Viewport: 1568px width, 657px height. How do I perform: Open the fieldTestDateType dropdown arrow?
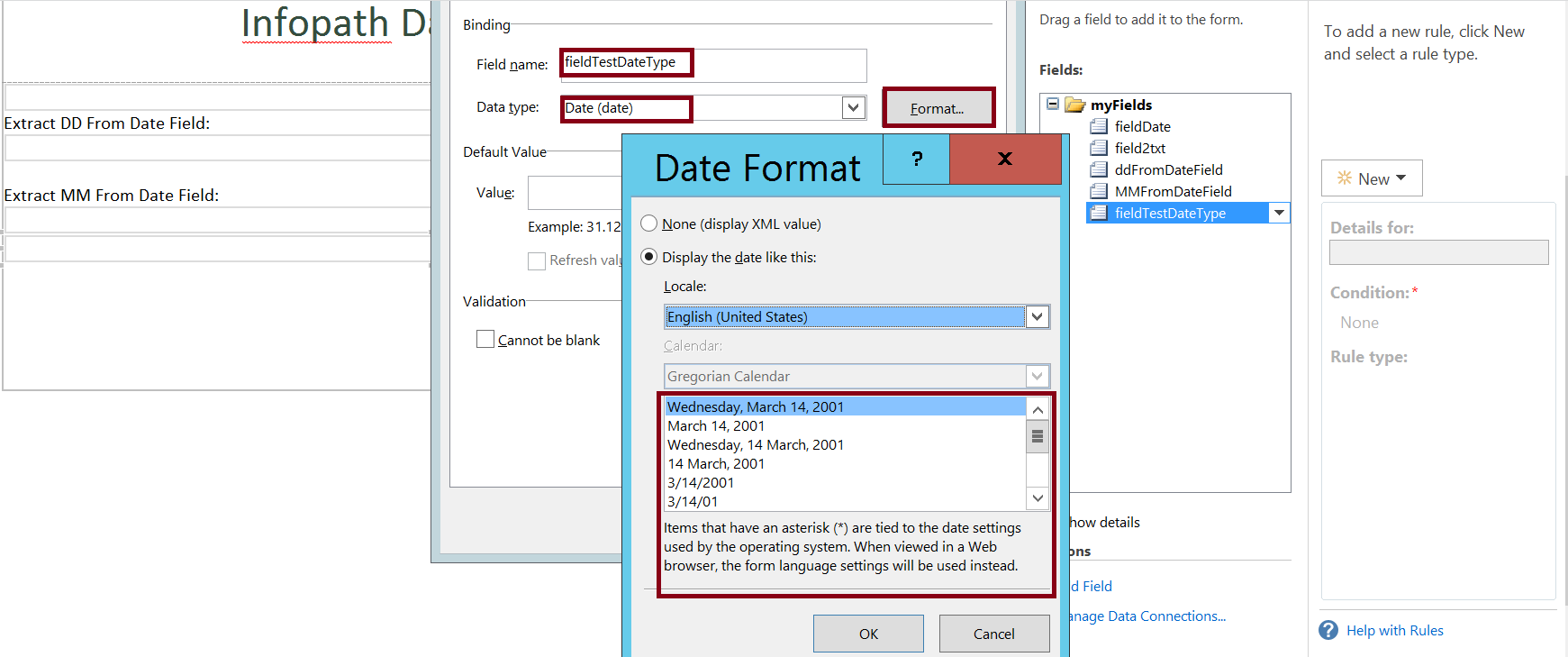[x=1279, y=213]
